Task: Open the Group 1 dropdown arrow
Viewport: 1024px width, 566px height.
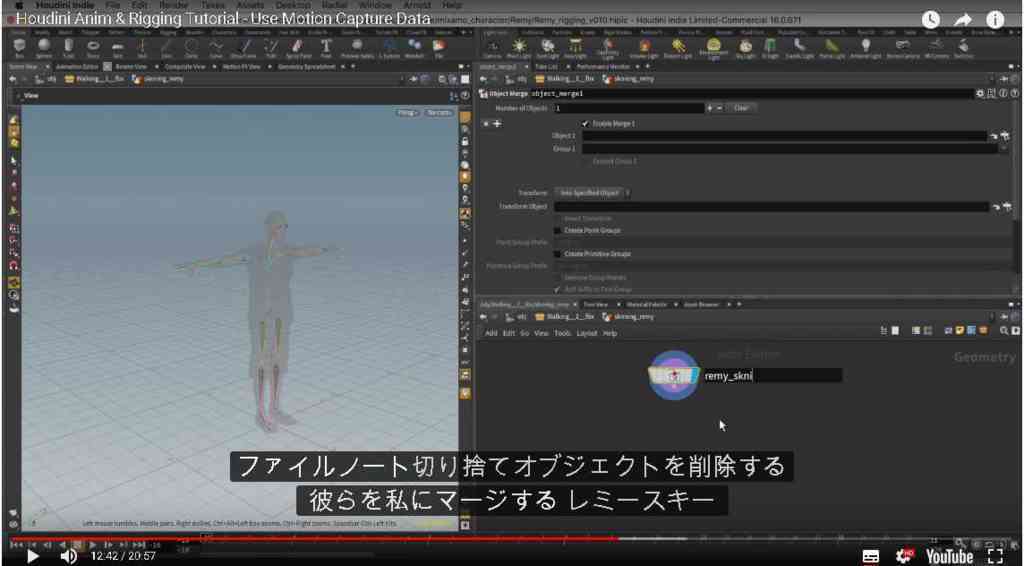Action: 1003,149
